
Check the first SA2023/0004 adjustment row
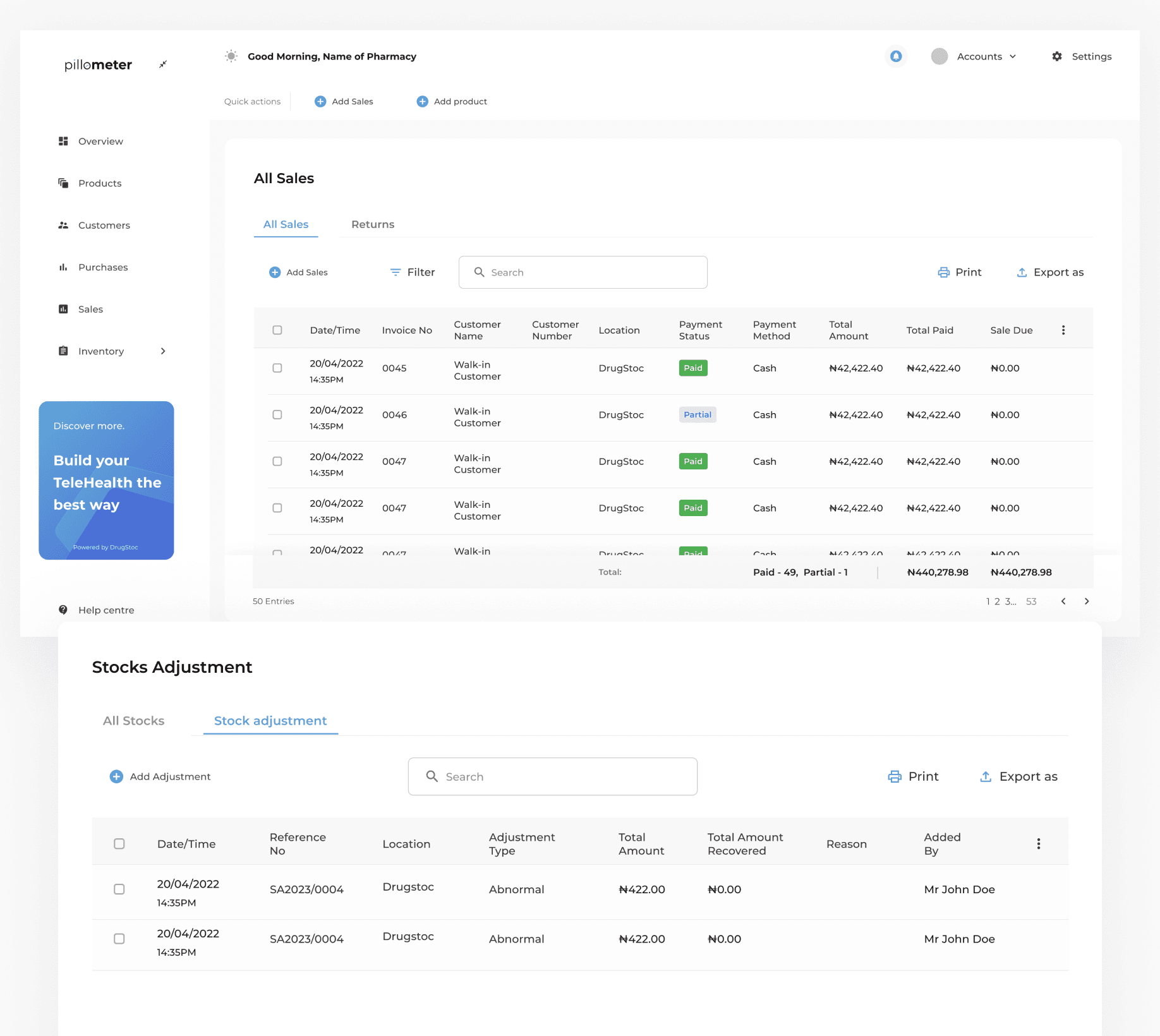click(x=119, y=889)
